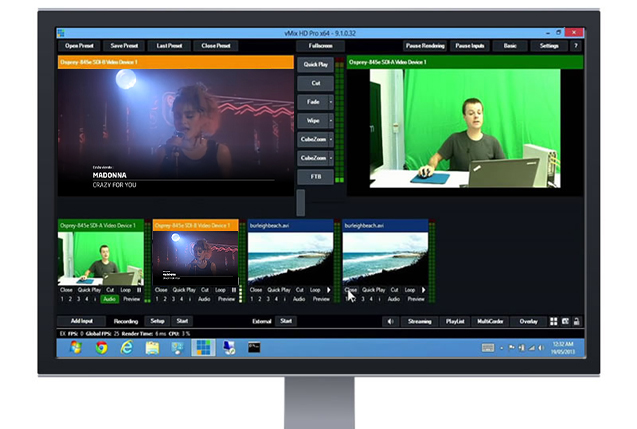Viewport: 637px width, 429px height.
Task: Pause the first Osprey SDI-A input
Action: pyautogui.click(x=138, y=290)
